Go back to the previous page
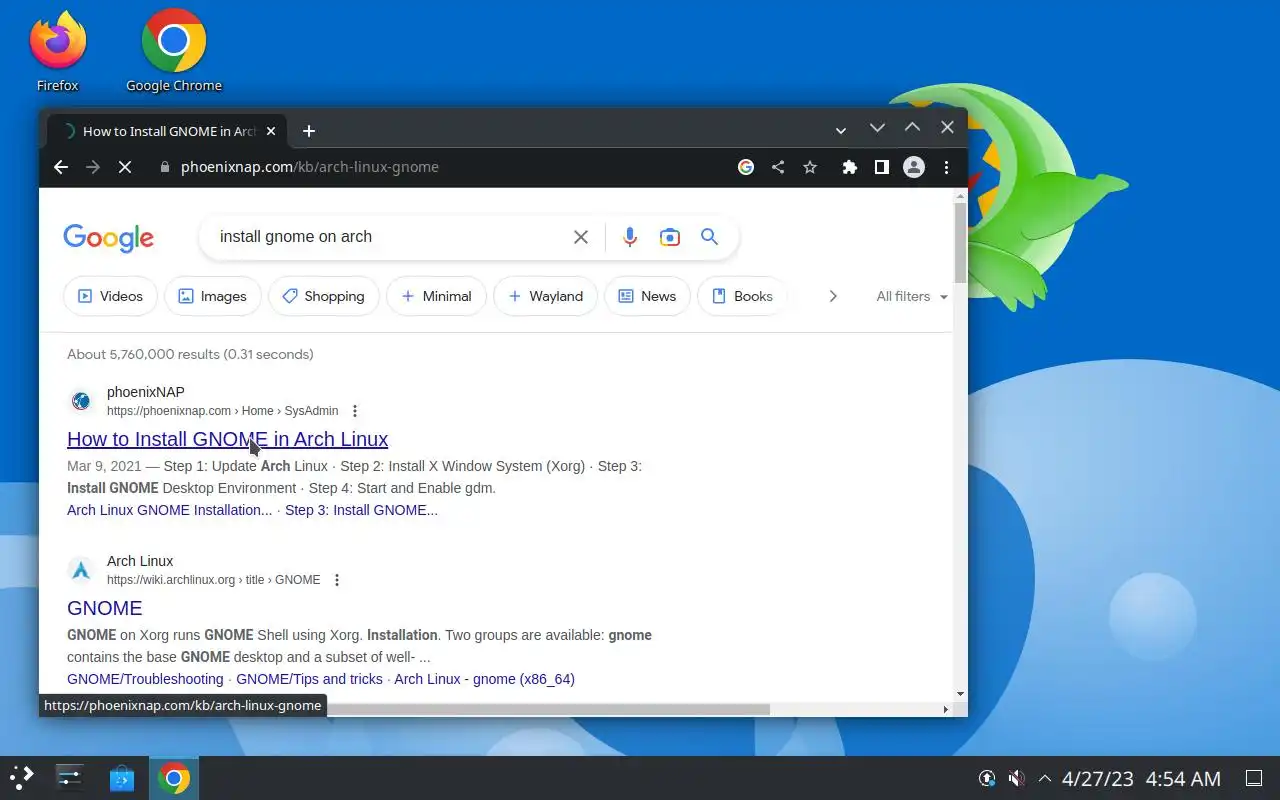This screenshot has height=800, width=1280. click(61, 167)
